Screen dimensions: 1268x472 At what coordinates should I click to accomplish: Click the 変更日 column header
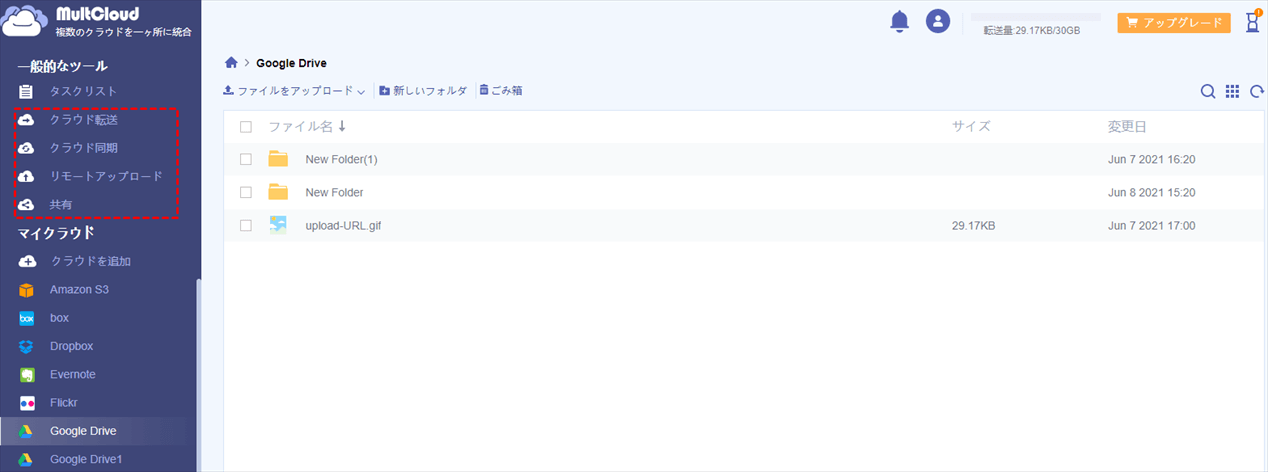pyautogui.click(x=1127, y=126)
